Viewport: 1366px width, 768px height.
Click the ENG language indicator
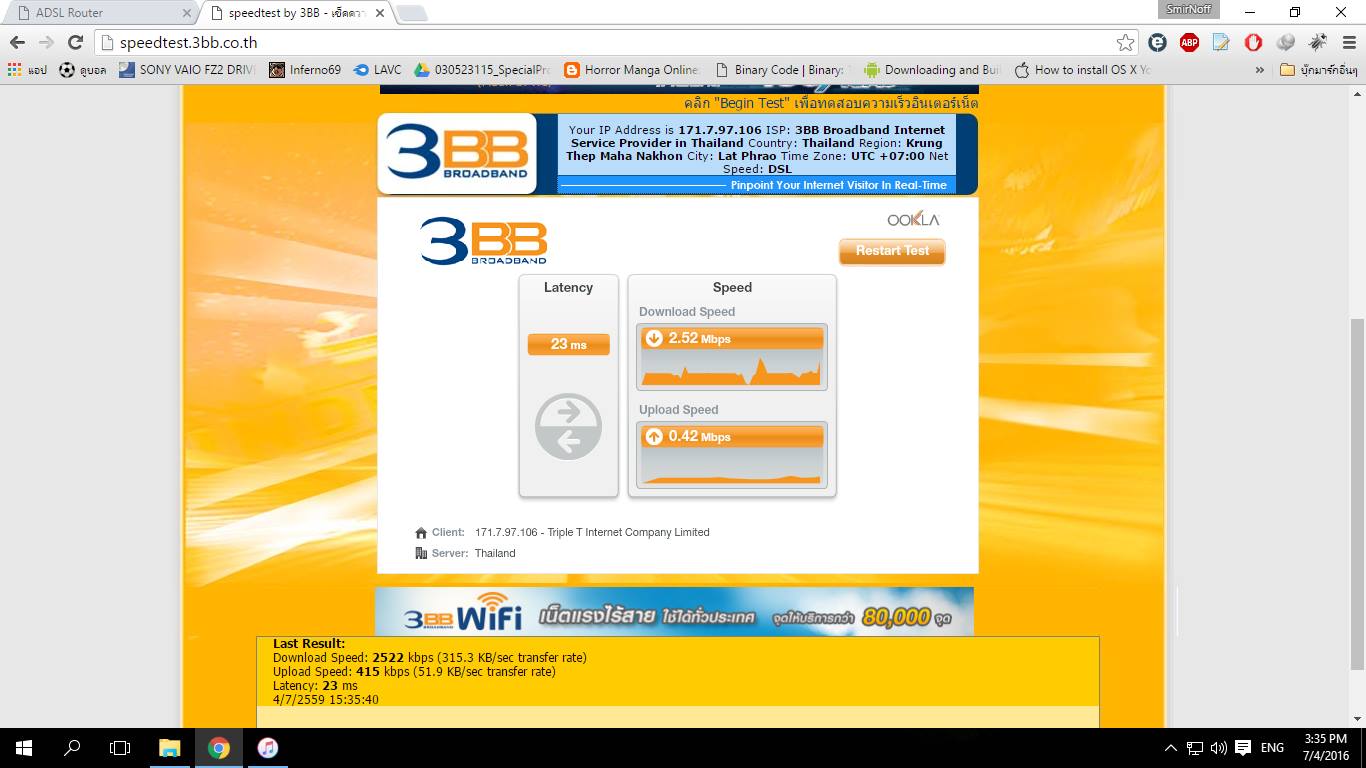click(x=1272, y=748)
